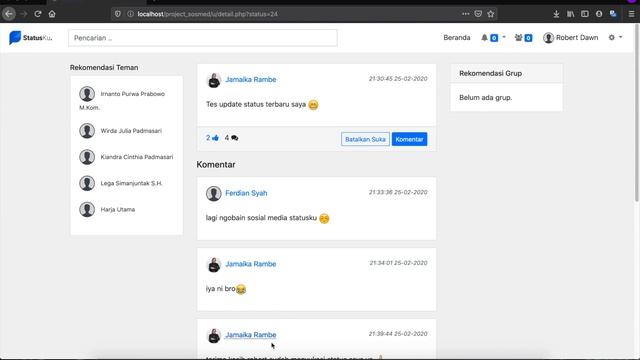Click Robert Dawn profile avatar

coord(548,38)
